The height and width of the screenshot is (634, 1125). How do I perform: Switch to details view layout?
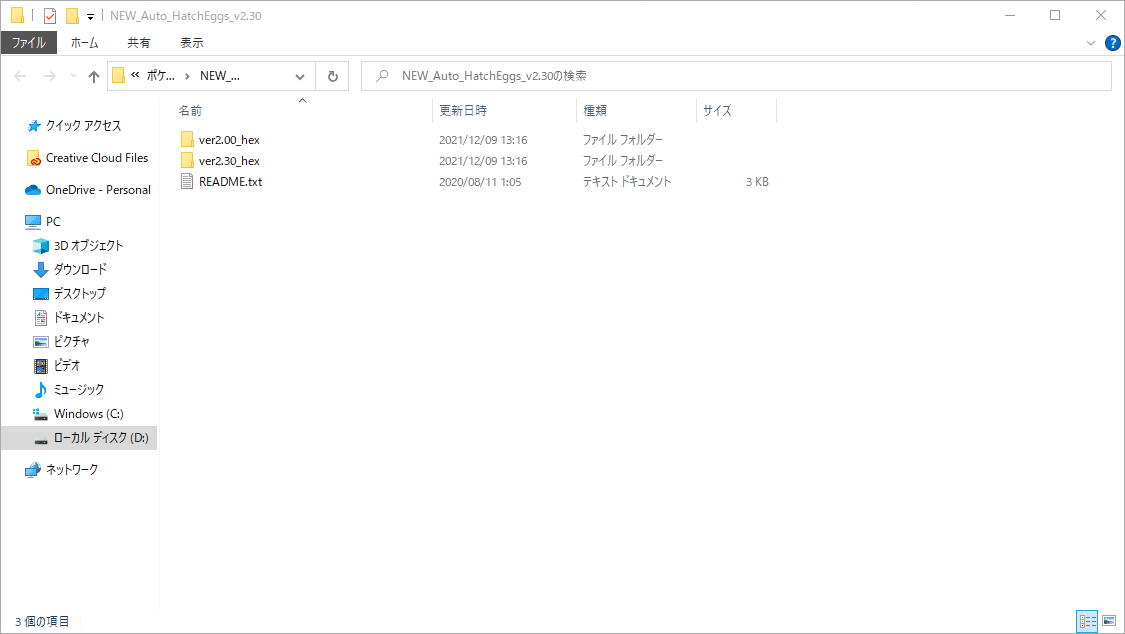(x=1088, y=621)
